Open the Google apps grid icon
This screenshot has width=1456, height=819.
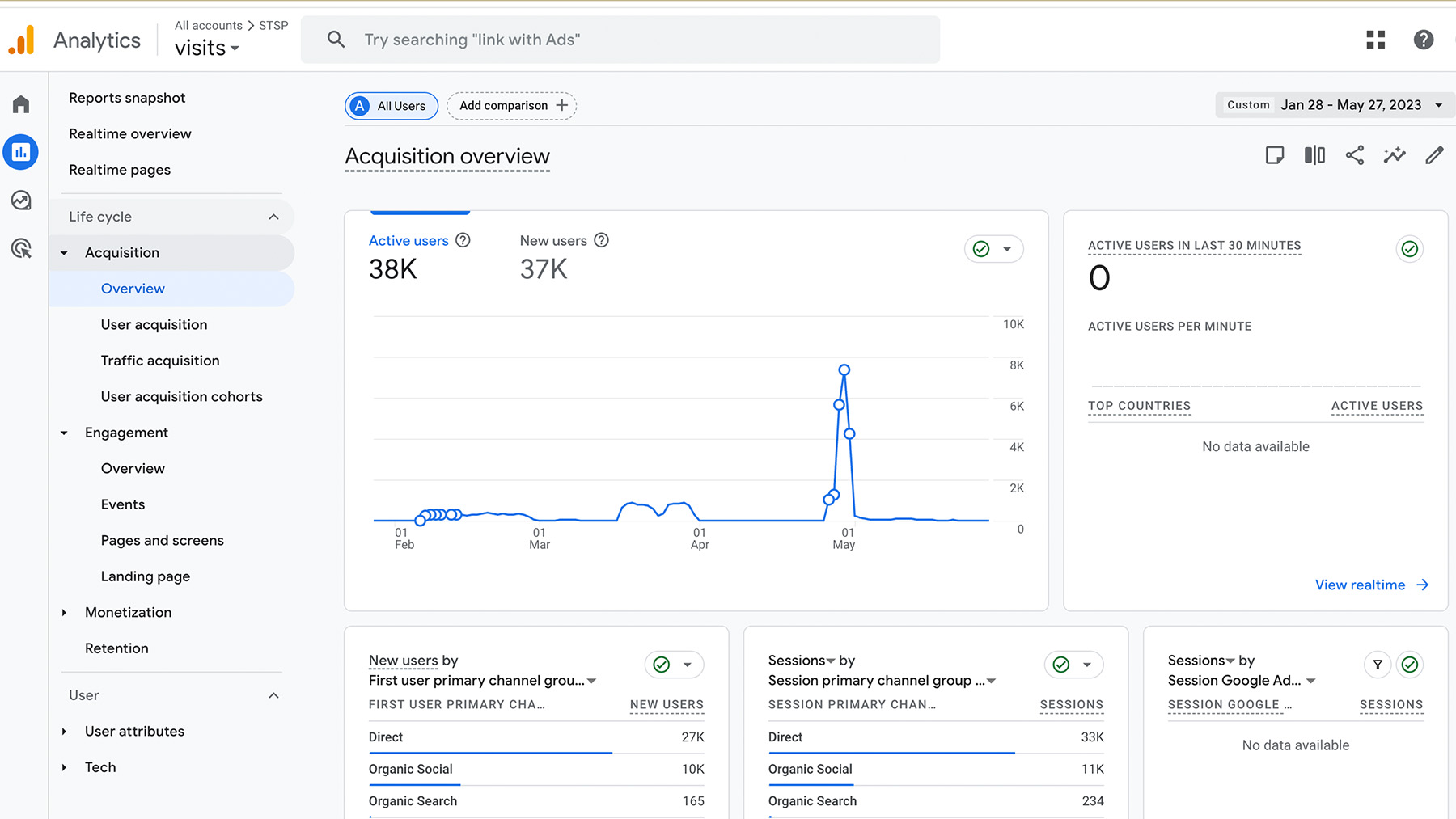coord(1375,40)
